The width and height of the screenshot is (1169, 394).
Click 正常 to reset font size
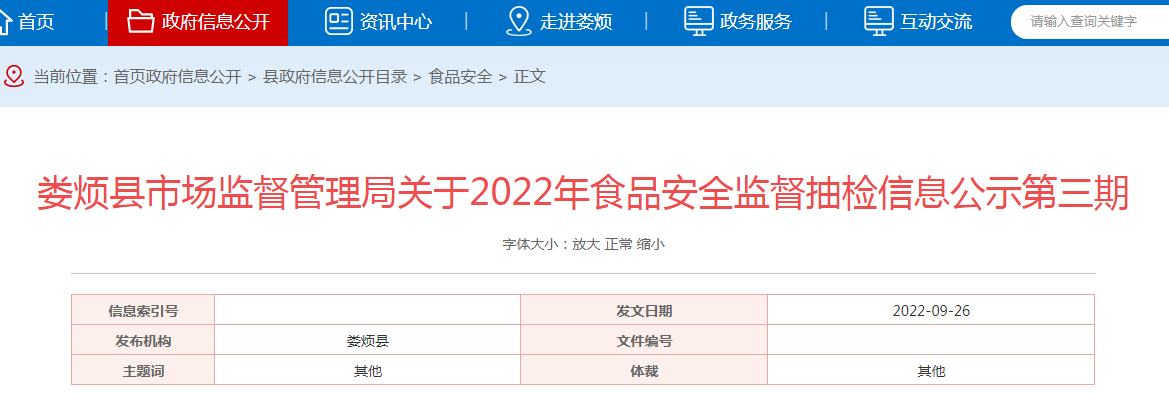(x=618, y=244)
